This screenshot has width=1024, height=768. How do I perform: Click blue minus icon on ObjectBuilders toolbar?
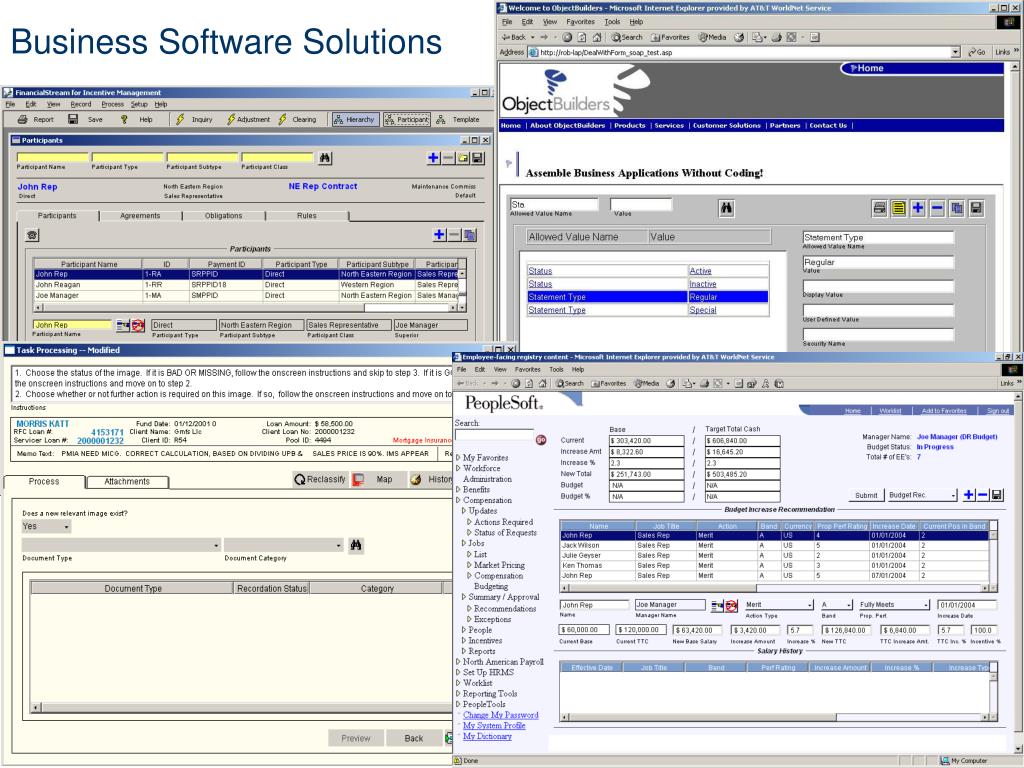tap(937, 208)
